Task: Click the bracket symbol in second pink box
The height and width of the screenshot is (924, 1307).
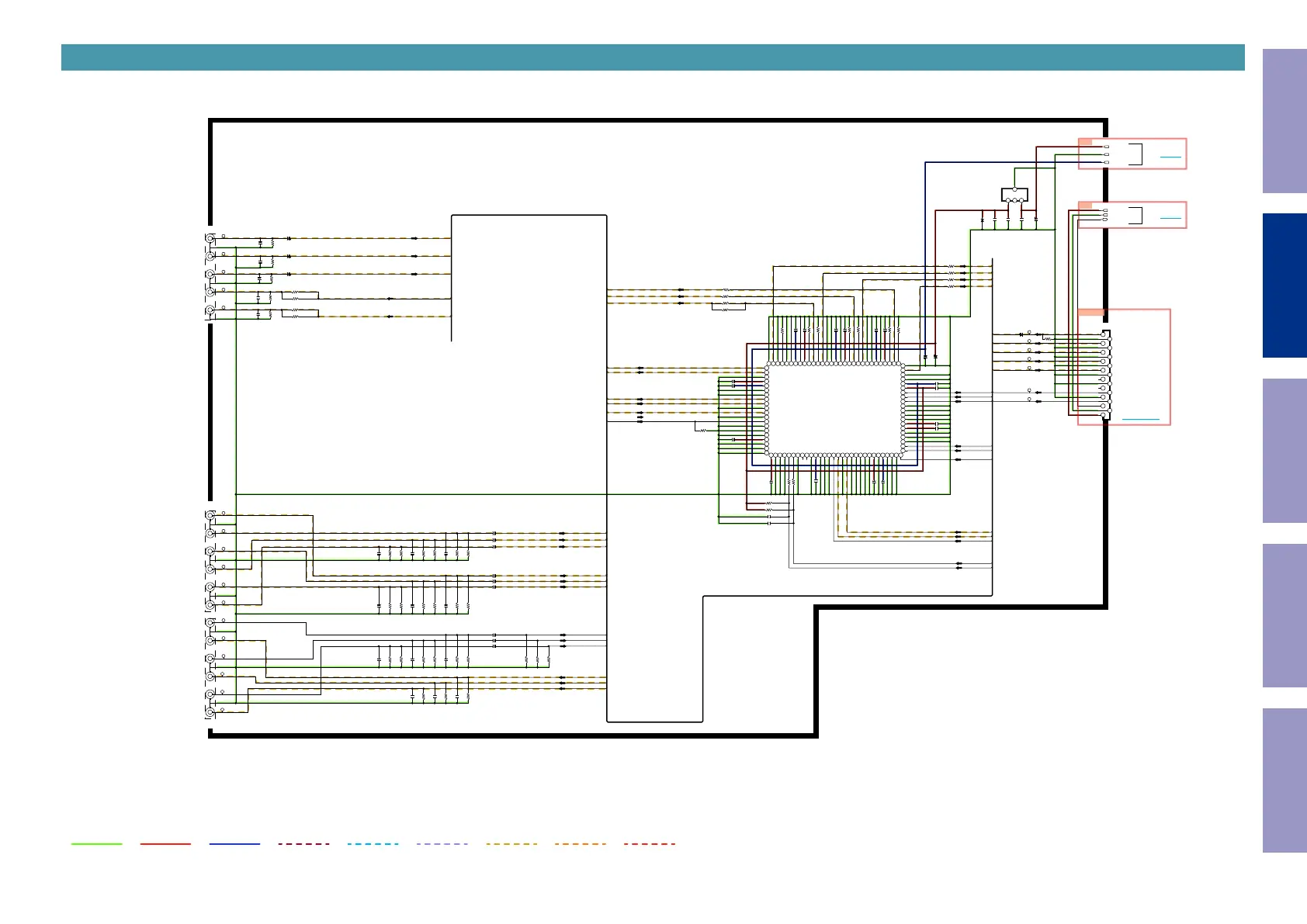Action: [1135, 215]
